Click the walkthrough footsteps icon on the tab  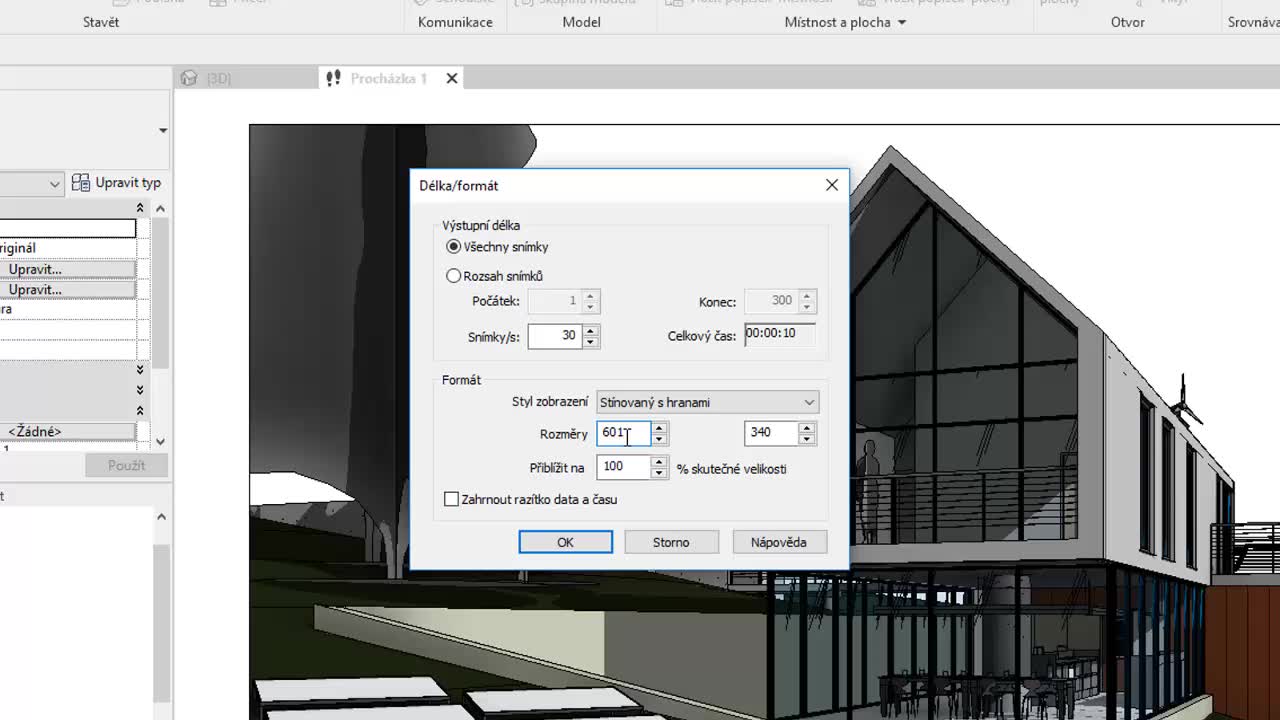(333, 78)
